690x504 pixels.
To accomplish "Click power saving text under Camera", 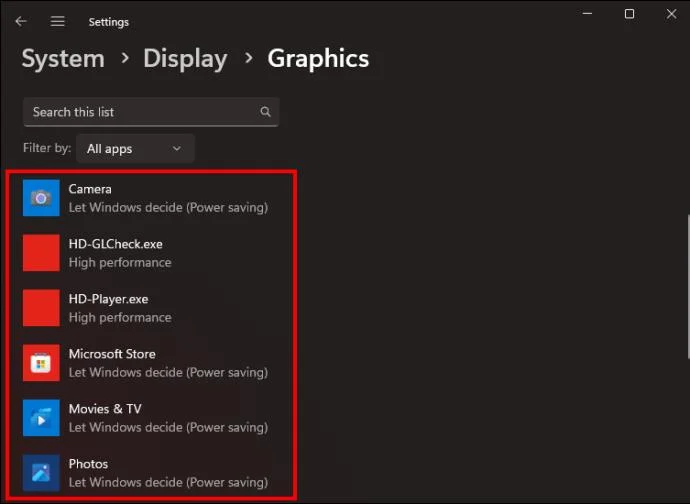I will pyautogui.click(x=169, y=208).
